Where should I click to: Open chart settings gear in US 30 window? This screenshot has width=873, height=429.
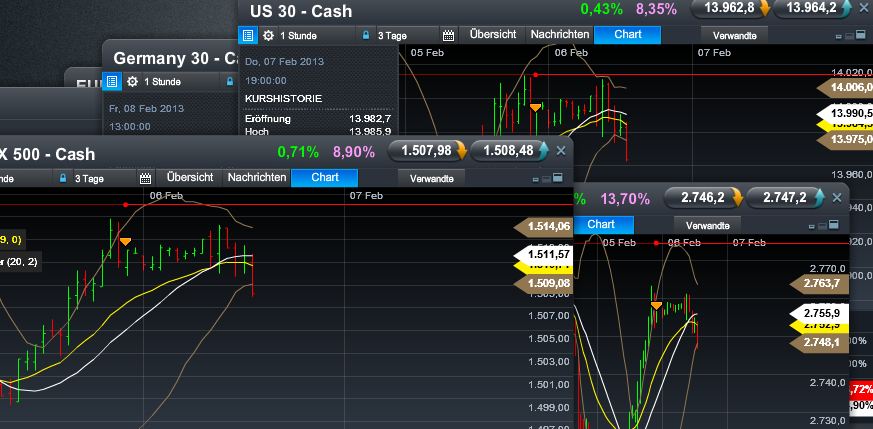[x=268, y=36]
